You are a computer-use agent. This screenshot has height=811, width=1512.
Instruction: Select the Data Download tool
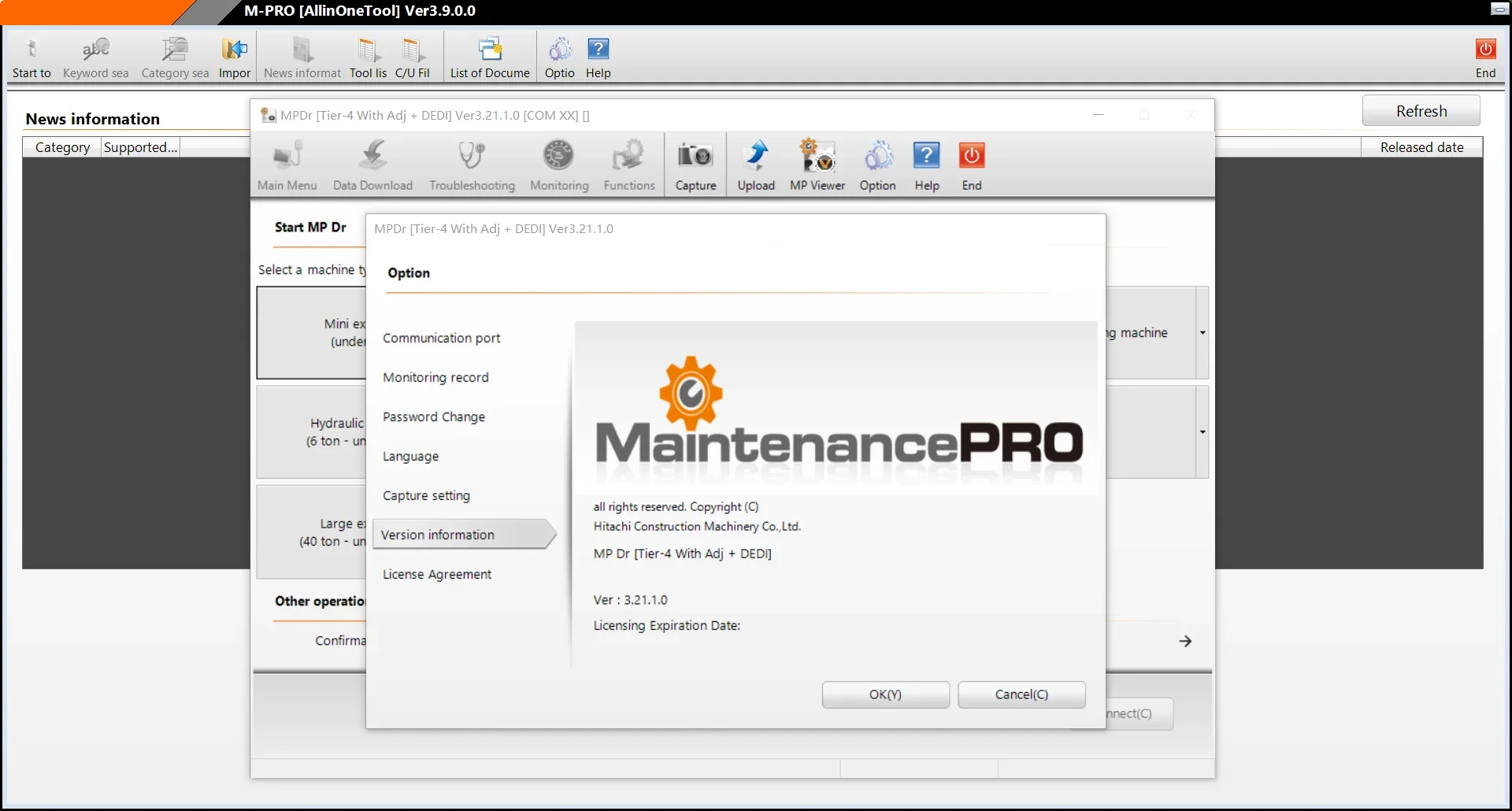pos(373,165)
